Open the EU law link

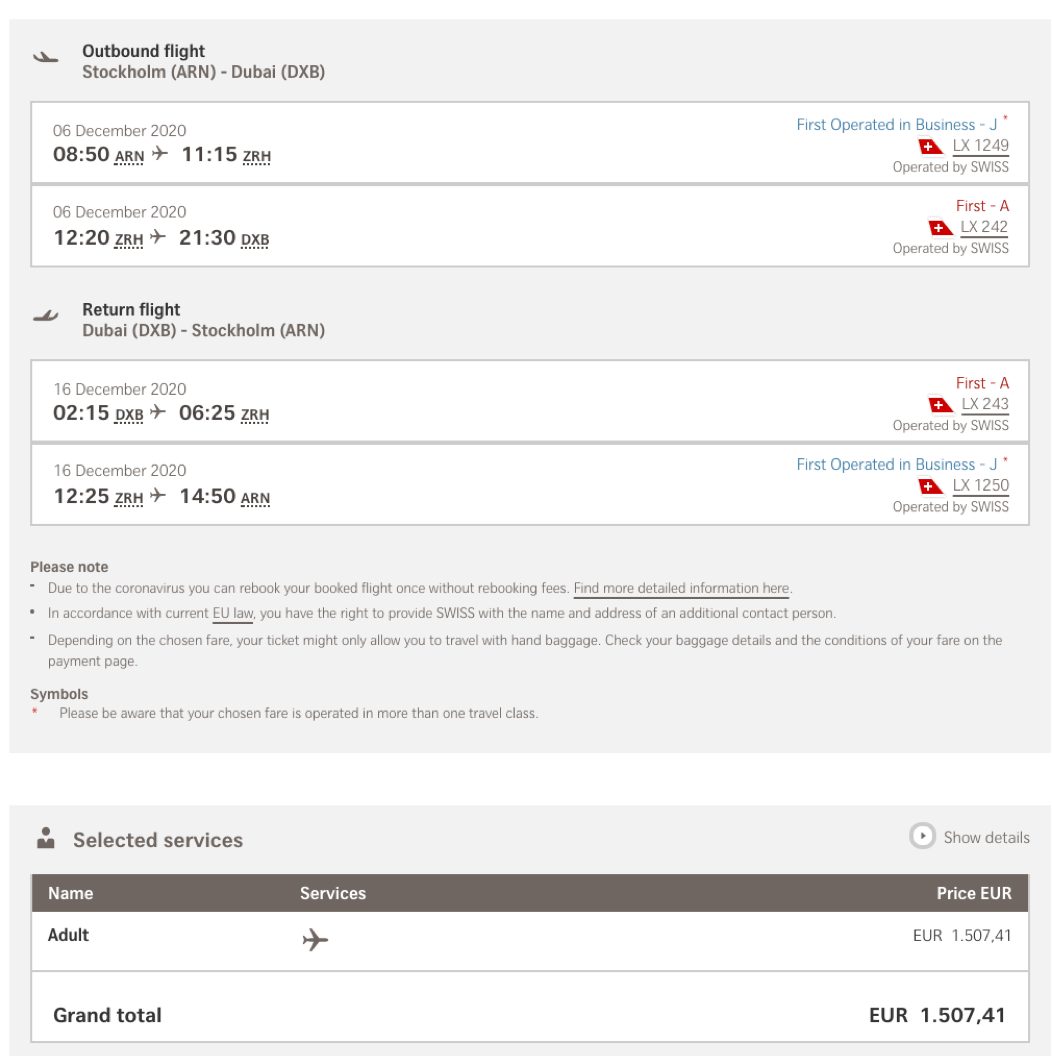click(233, 613)
